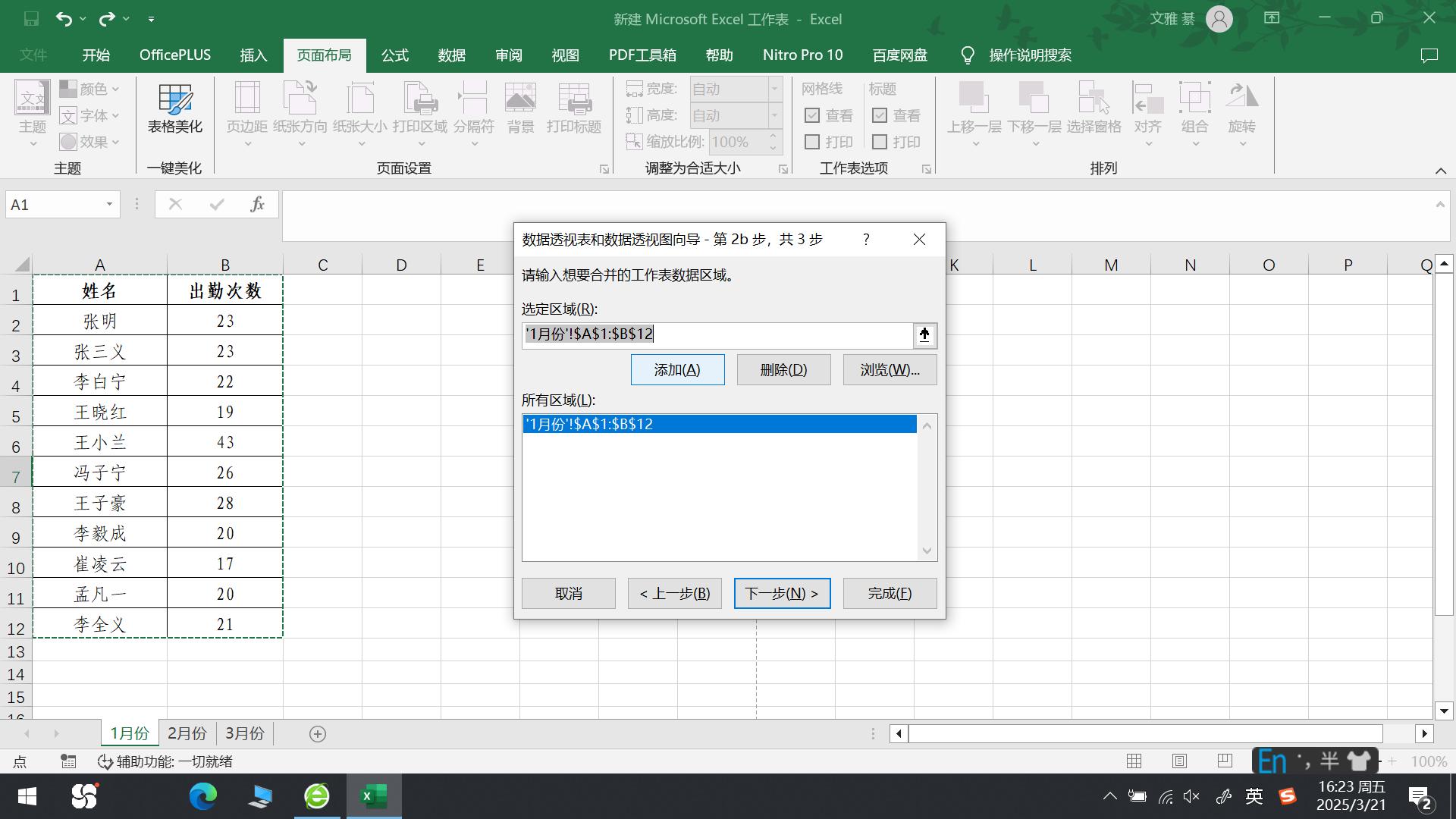1456x819 pixels.
Task: Select the 分隔符 breaks icon
Action: tap(473, 106)
